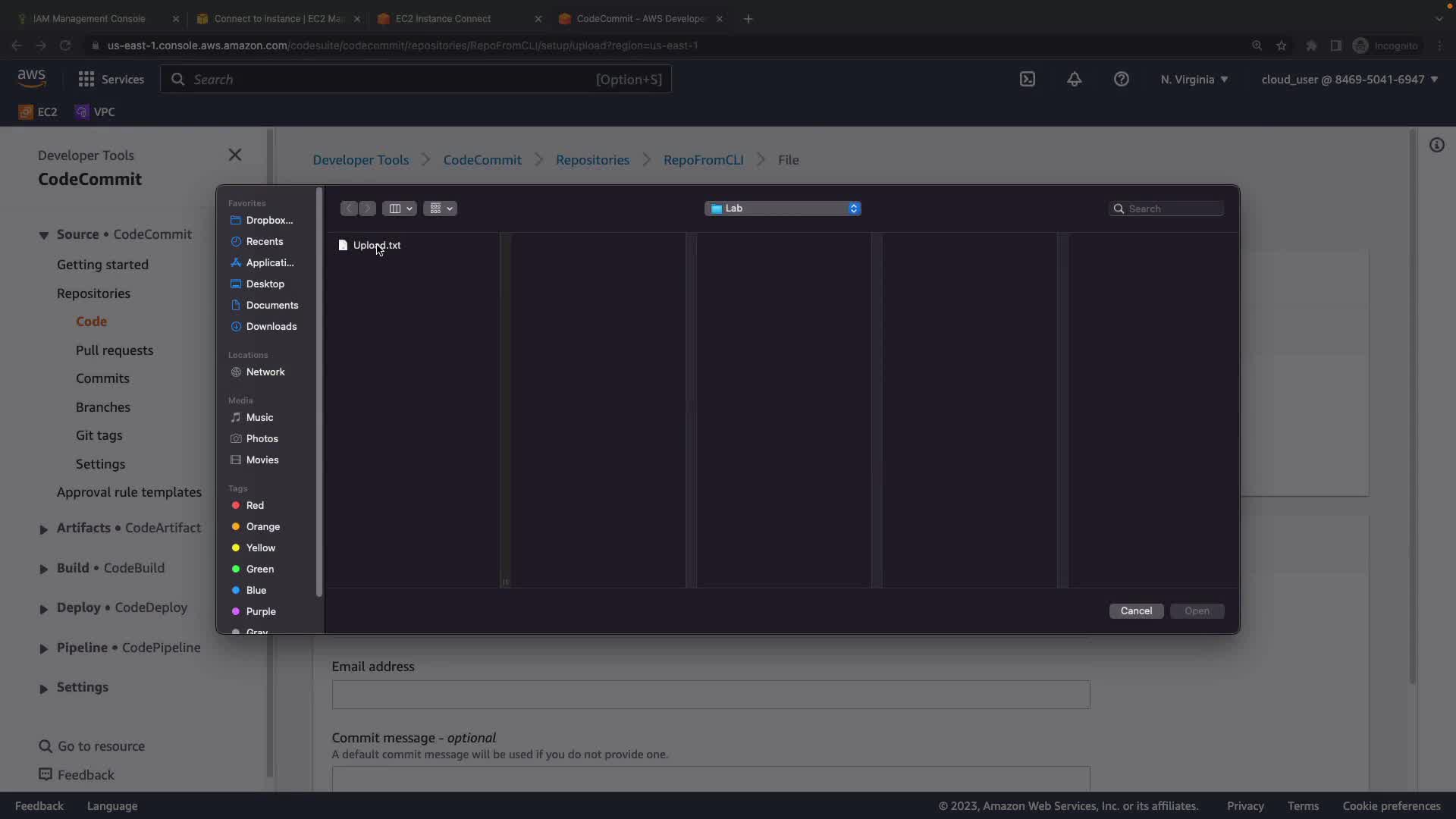1456x819 pixels.
Task: Bookmark page with star icon
Action: pyautogui.click(x=1281, y=45)
